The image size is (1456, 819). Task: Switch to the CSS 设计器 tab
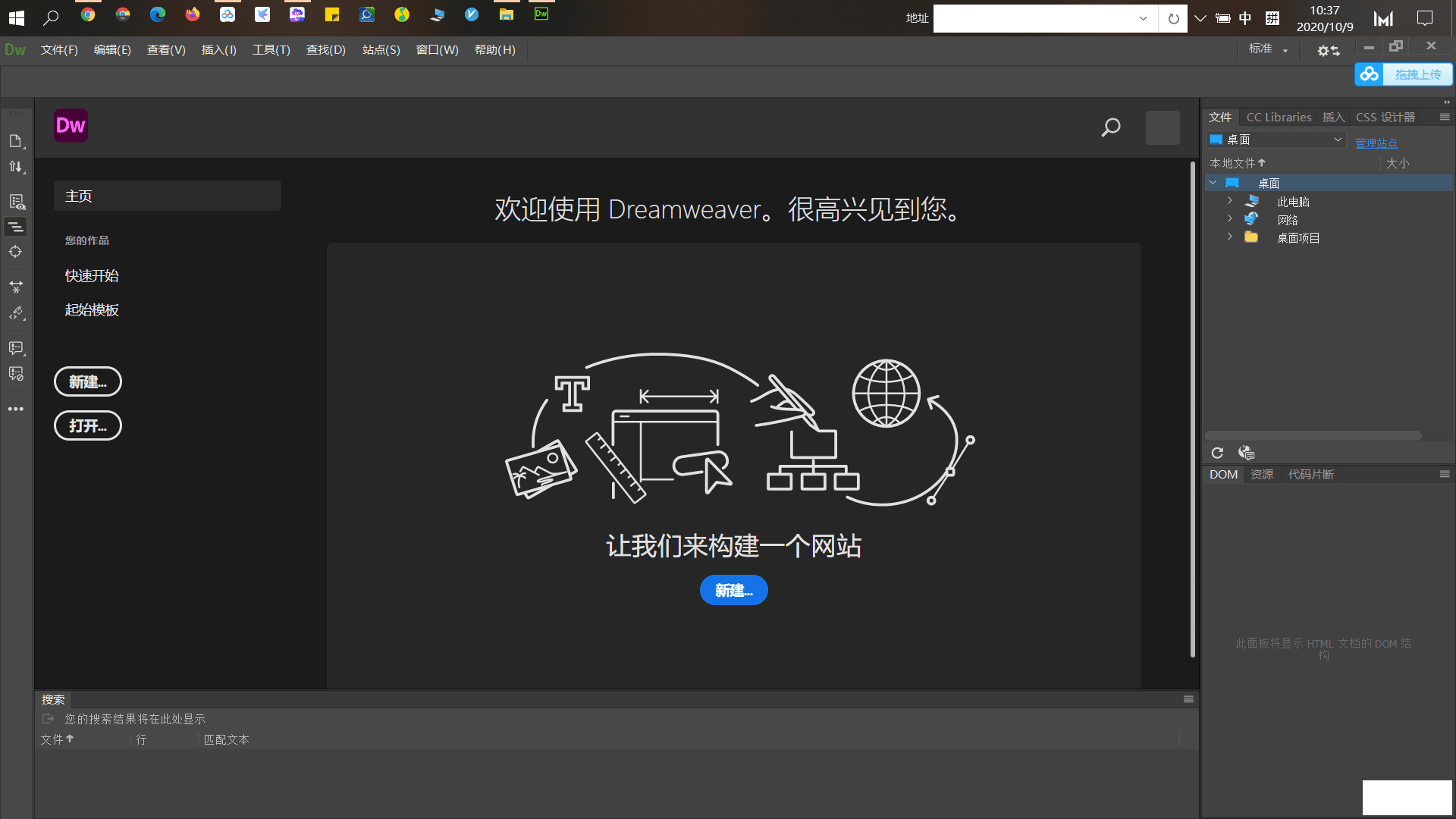coord(1385,117)
